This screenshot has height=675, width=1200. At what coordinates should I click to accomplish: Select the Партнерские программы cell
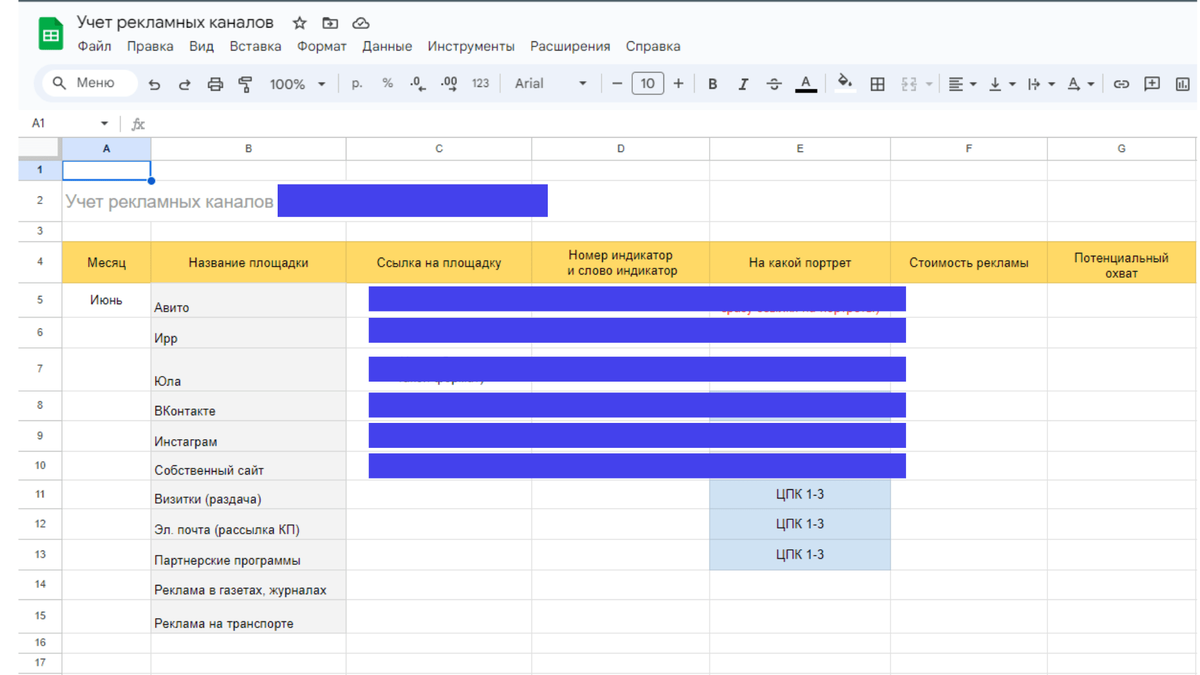(x=248, y=555)
